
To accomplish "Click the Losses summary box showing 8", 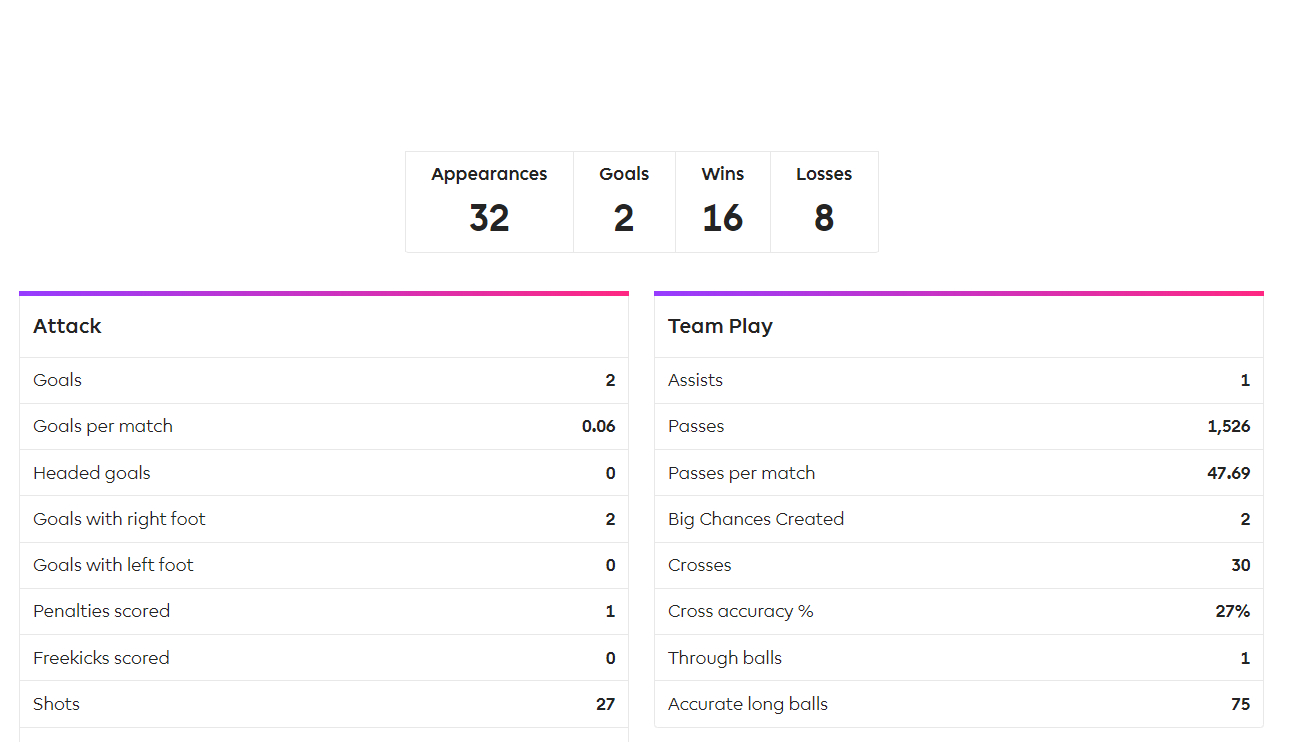I will 824,202.
